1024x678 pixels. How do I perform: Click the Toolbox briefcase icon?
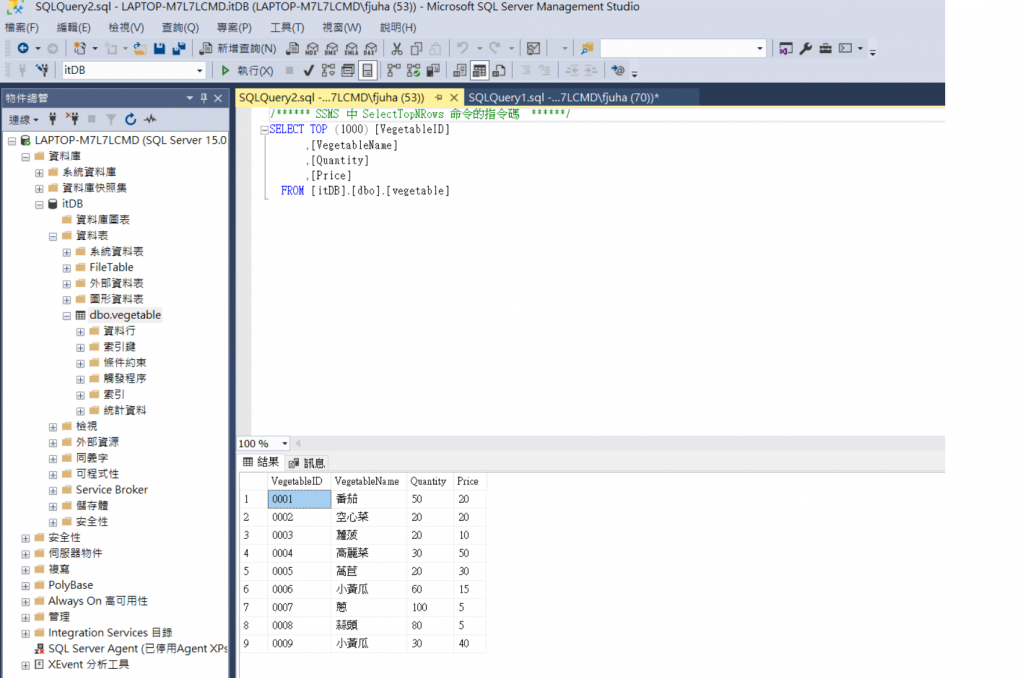(825, 48)
